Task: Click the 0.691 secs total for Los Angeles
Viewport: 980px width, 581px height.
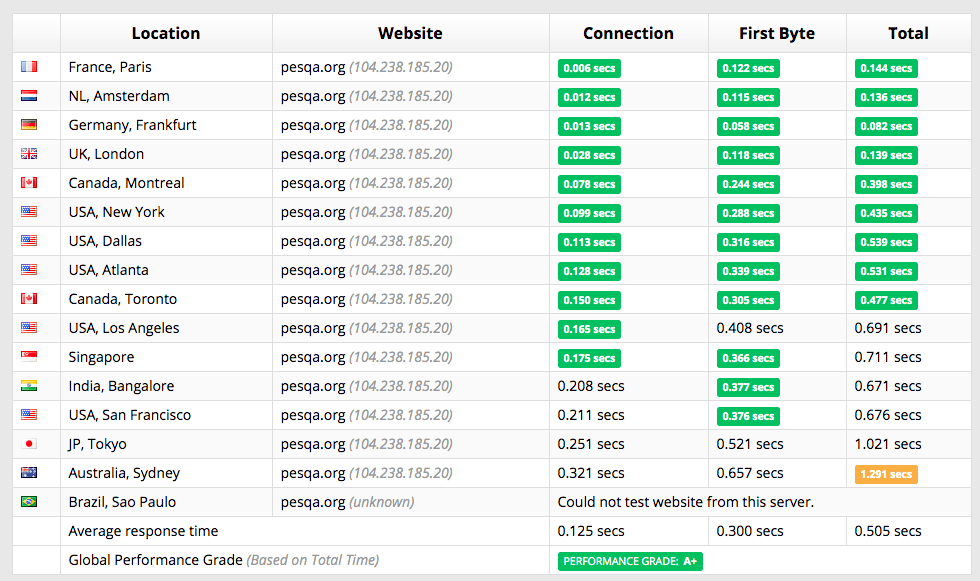Action: [x=888, y=328]
